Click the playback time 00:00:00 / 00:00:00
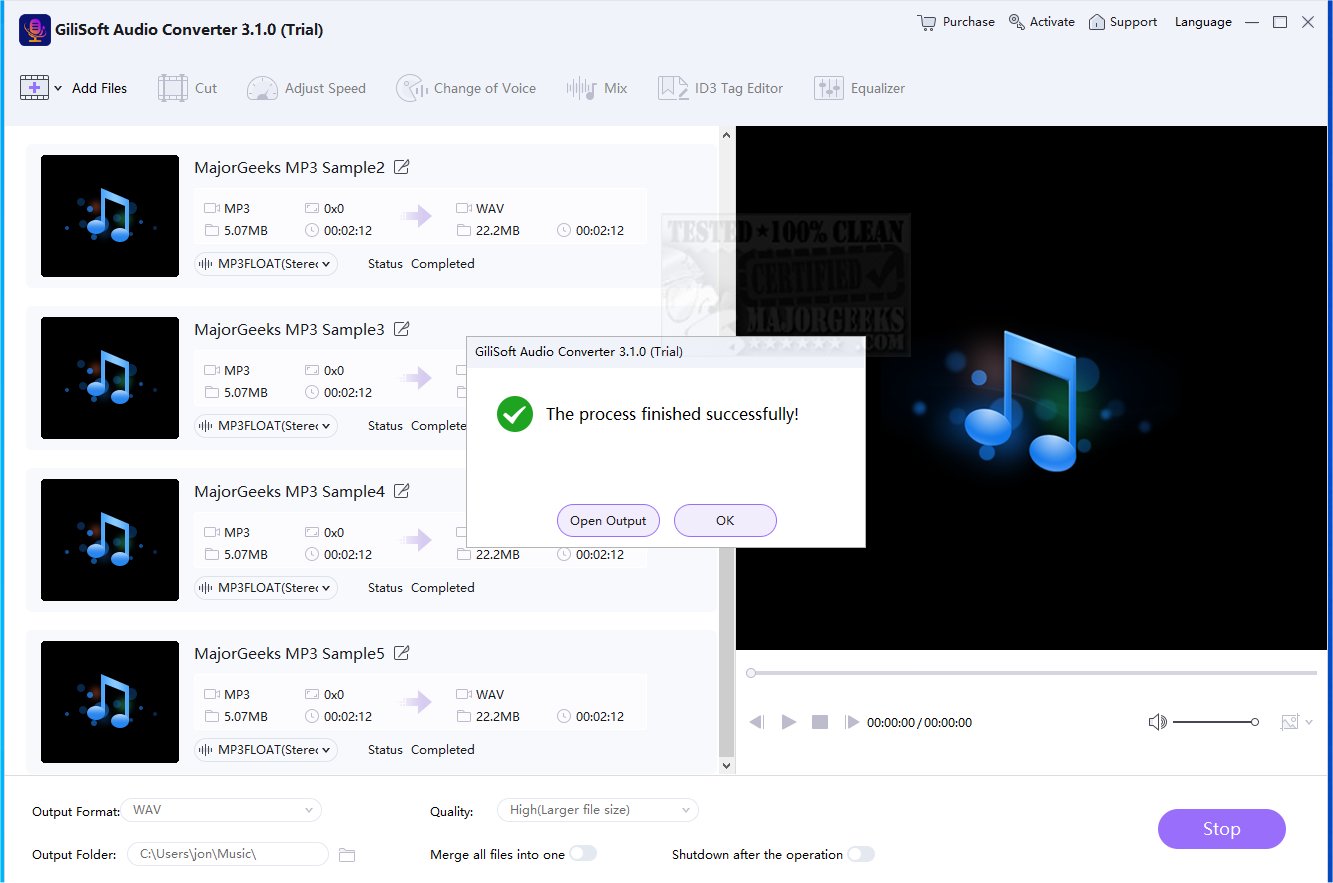Viewport: 1333px width, 883px height. pos(919,722)
